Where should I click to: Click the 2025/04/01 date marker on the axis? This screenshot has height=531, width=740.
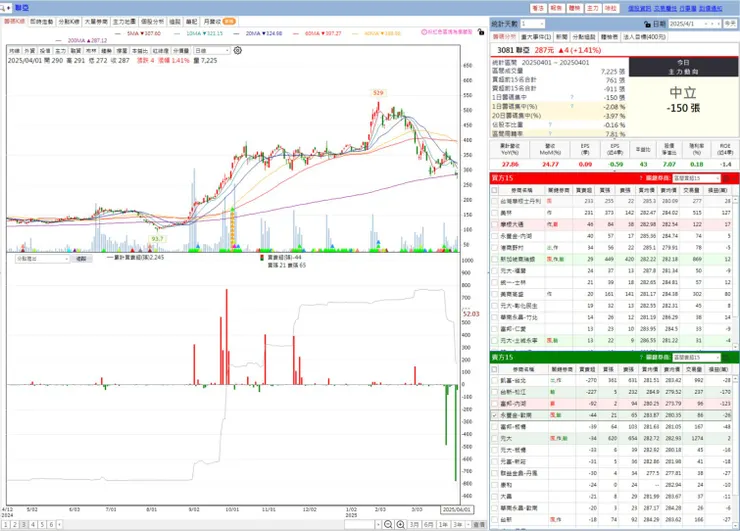coord(456,510)
